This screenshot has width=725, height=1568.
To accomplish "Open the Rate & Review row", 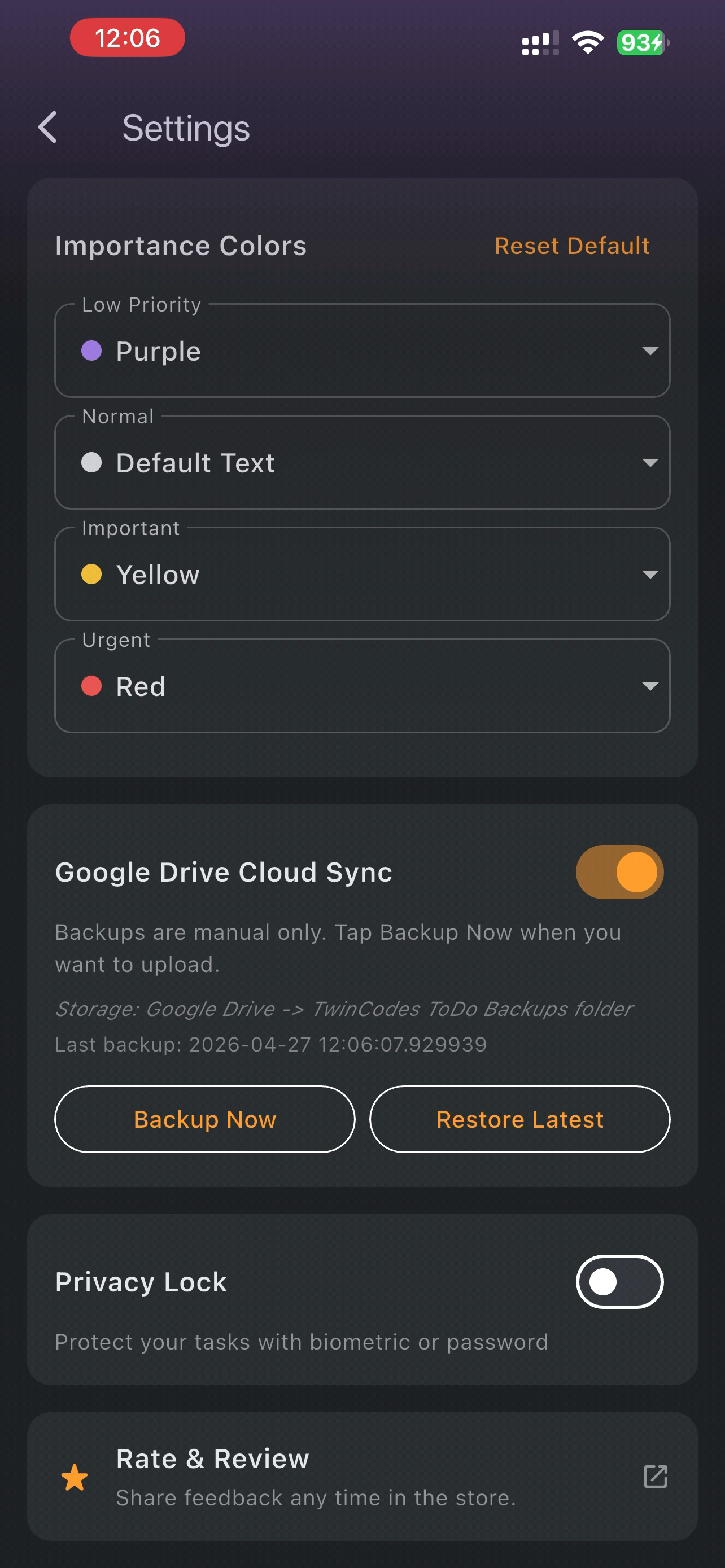I will [362, 1477].
